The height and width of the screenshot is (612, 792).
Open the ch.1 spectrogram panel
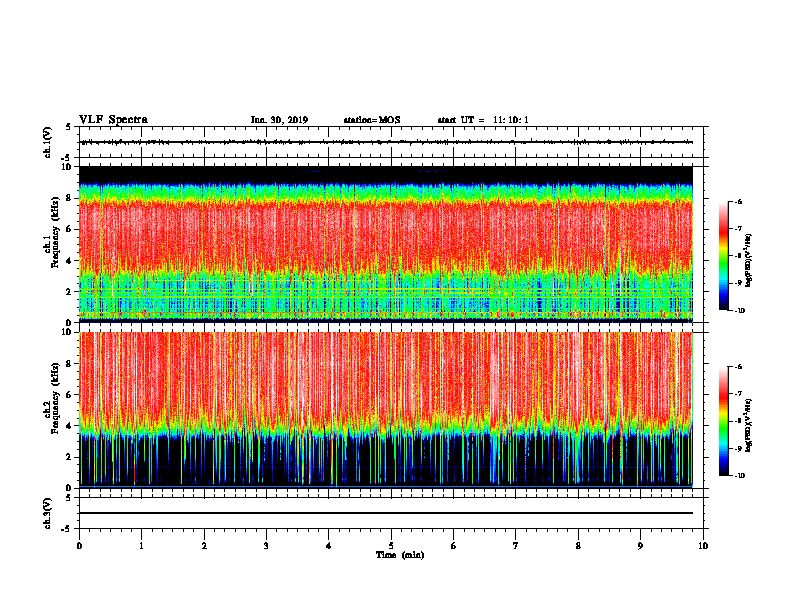tap(386, 244)
